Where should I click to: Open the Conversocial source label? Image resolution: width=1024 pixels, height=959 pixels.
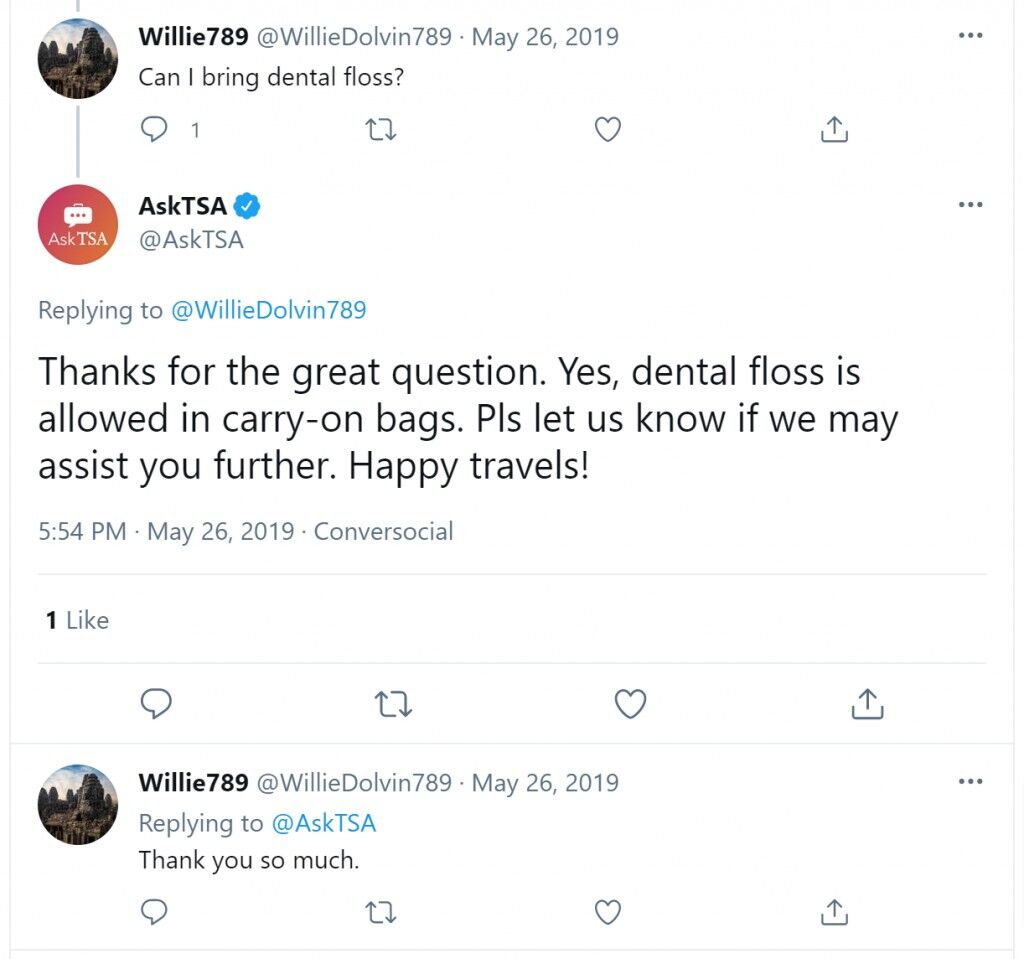pos(383,531)
